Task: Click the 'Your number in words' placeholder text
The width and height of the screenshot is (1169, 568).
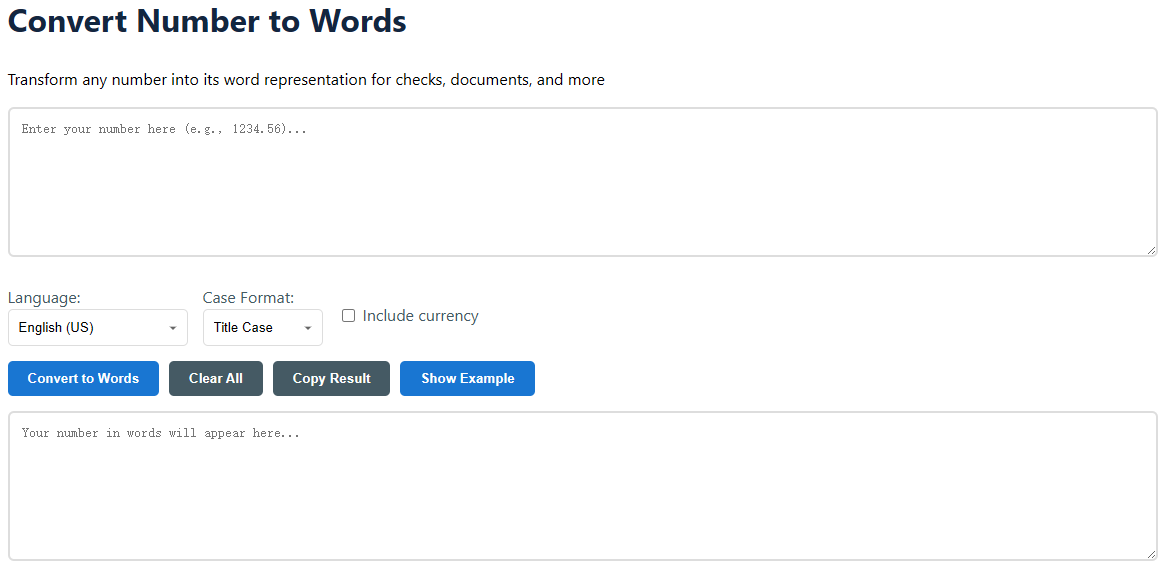Action: click(x=160, y=433)
